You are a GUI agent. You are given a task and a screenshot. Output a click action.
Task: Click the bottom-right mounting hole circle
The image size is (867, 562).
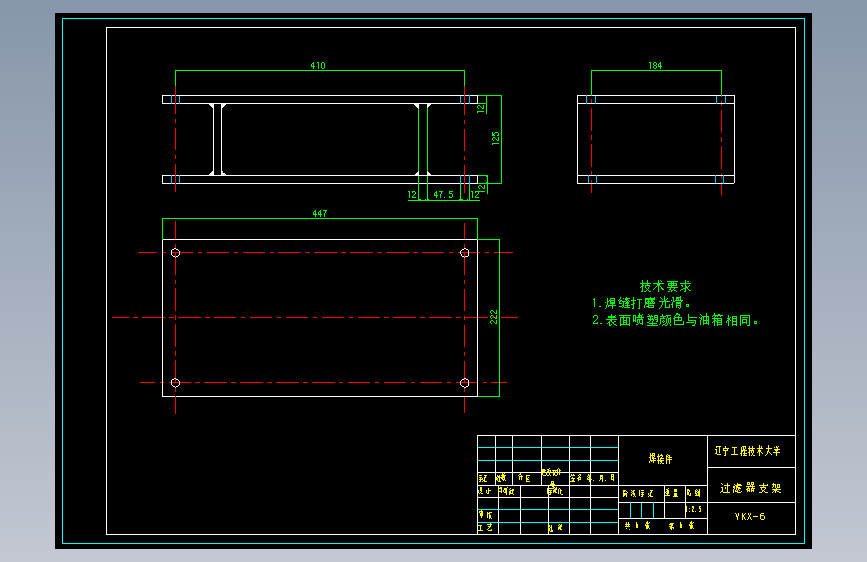click(464, 383)
